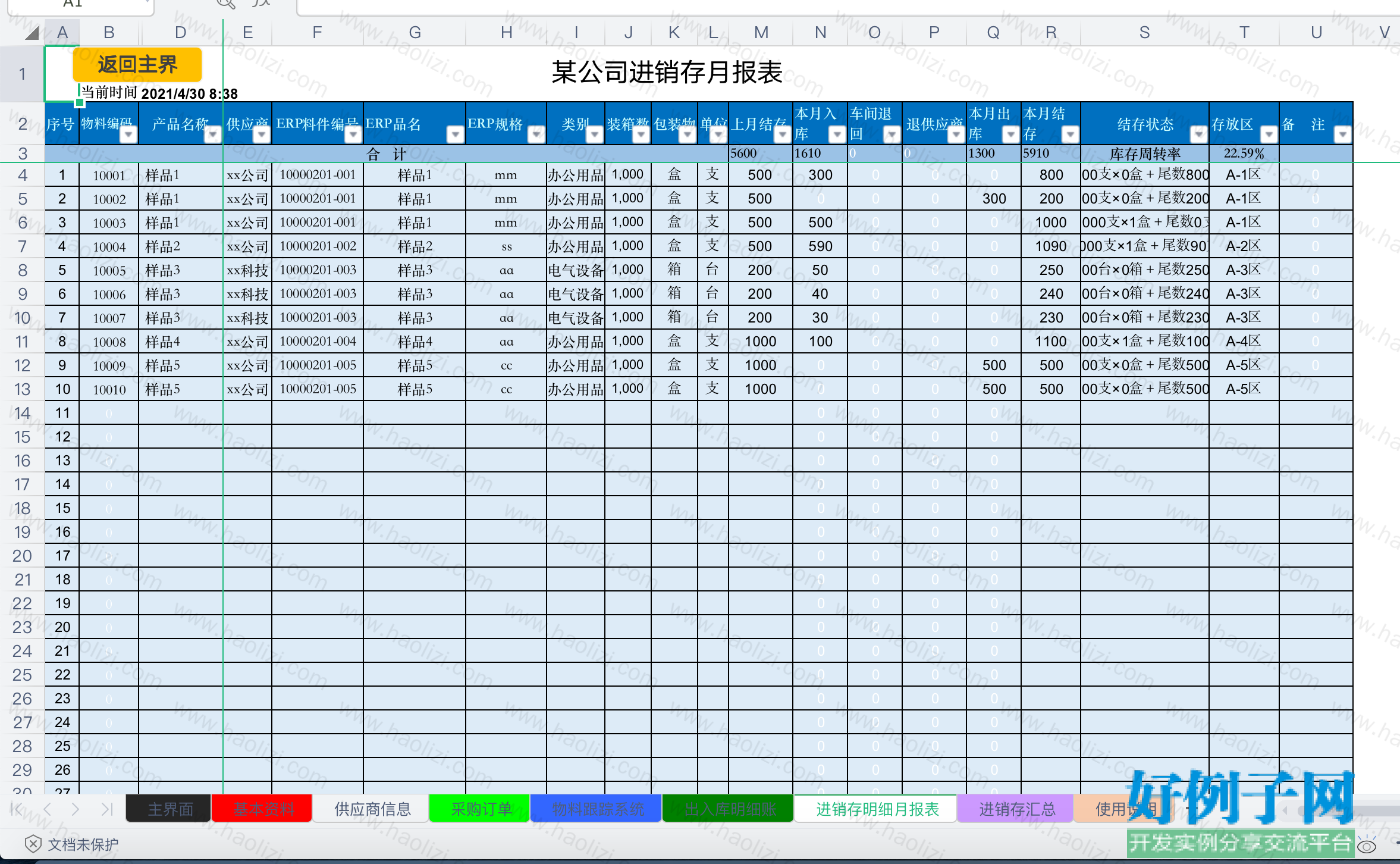Screen dimensions: 1400x864
Task: Click the eye icon in status bar
Action: [x=1367, y=845]
